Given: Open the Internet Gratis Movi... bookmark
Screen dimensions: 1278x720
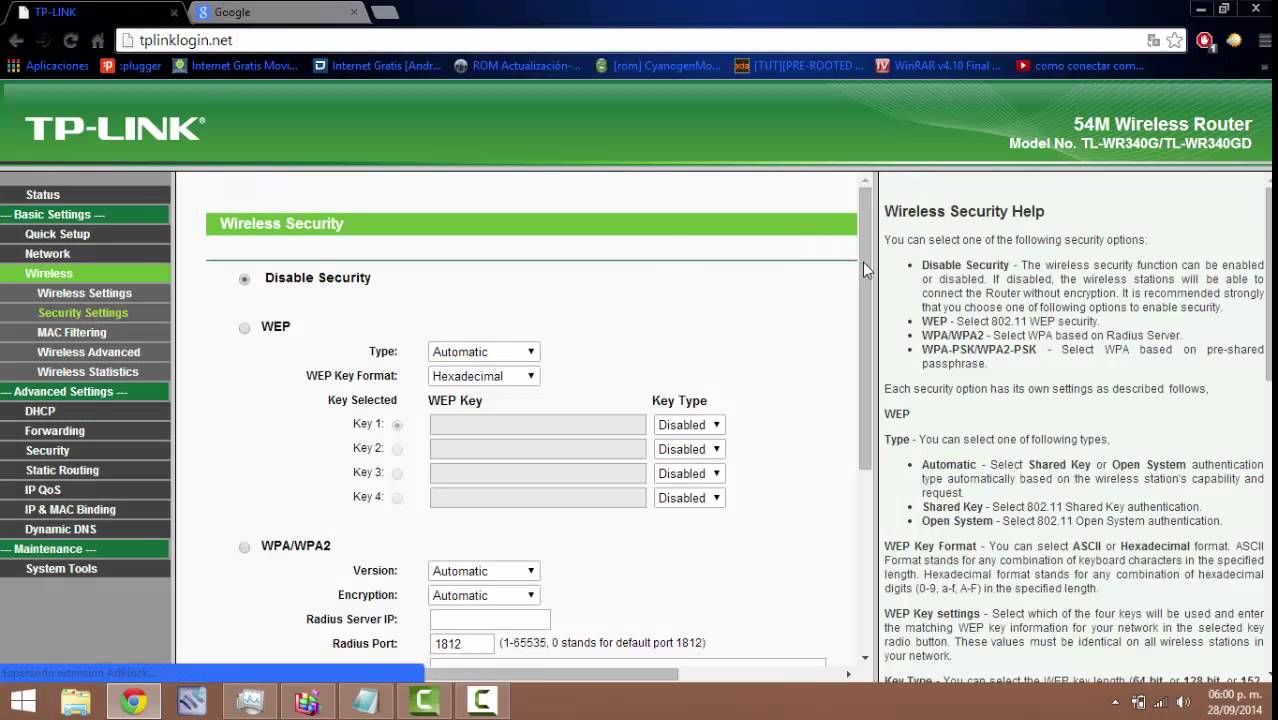Looking at the screenshot, I should 236,66.
